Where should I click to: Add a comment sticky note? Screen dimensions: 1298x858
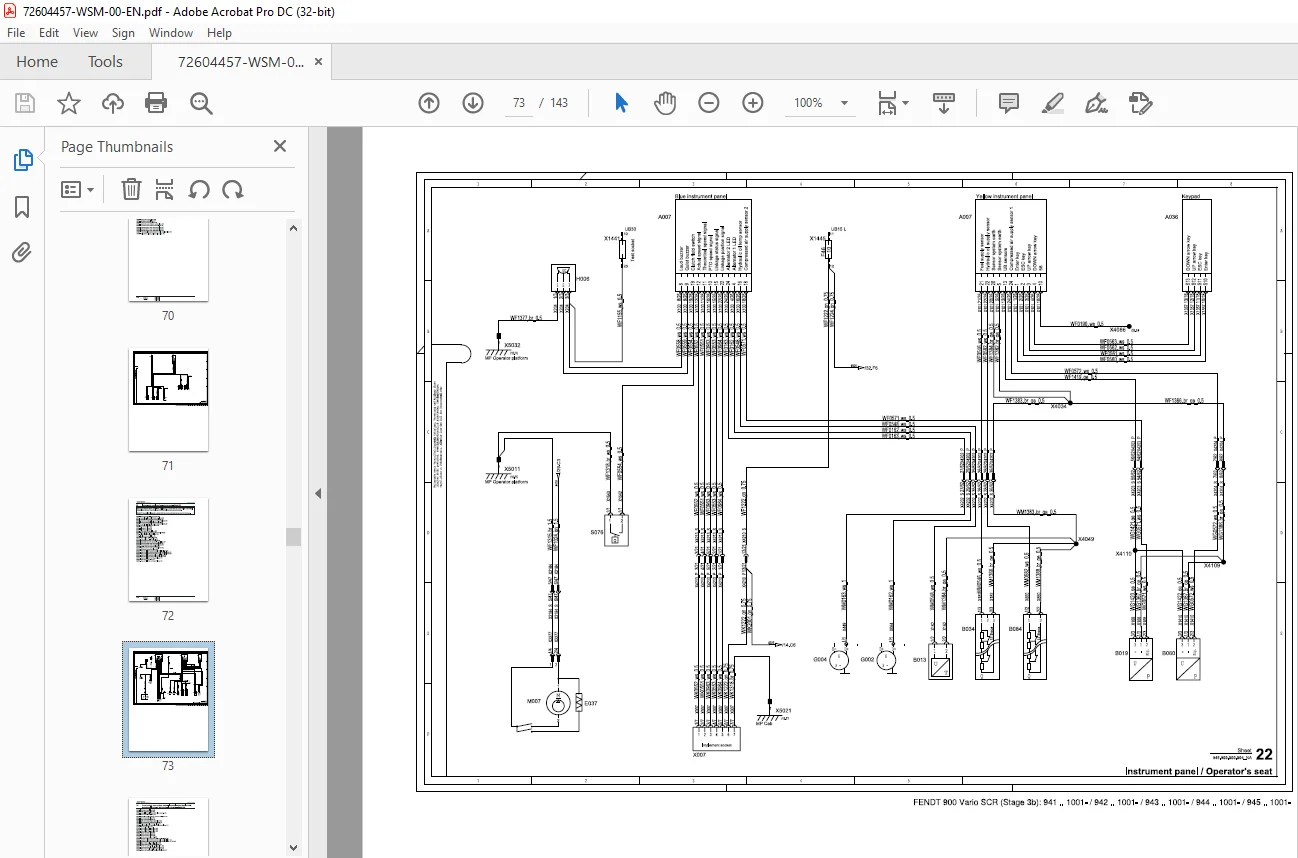pyautogui.click(x=1008, y=103)
